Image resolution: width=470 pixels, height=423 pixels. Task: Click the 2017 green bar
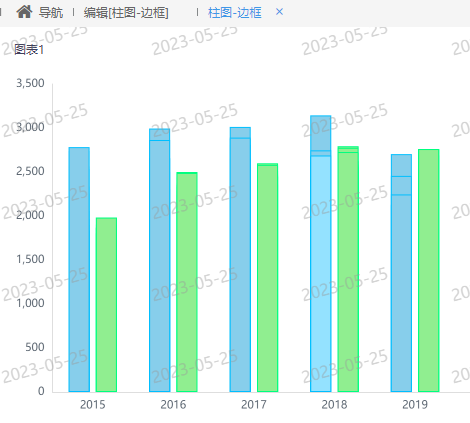(x=268, y=278)
